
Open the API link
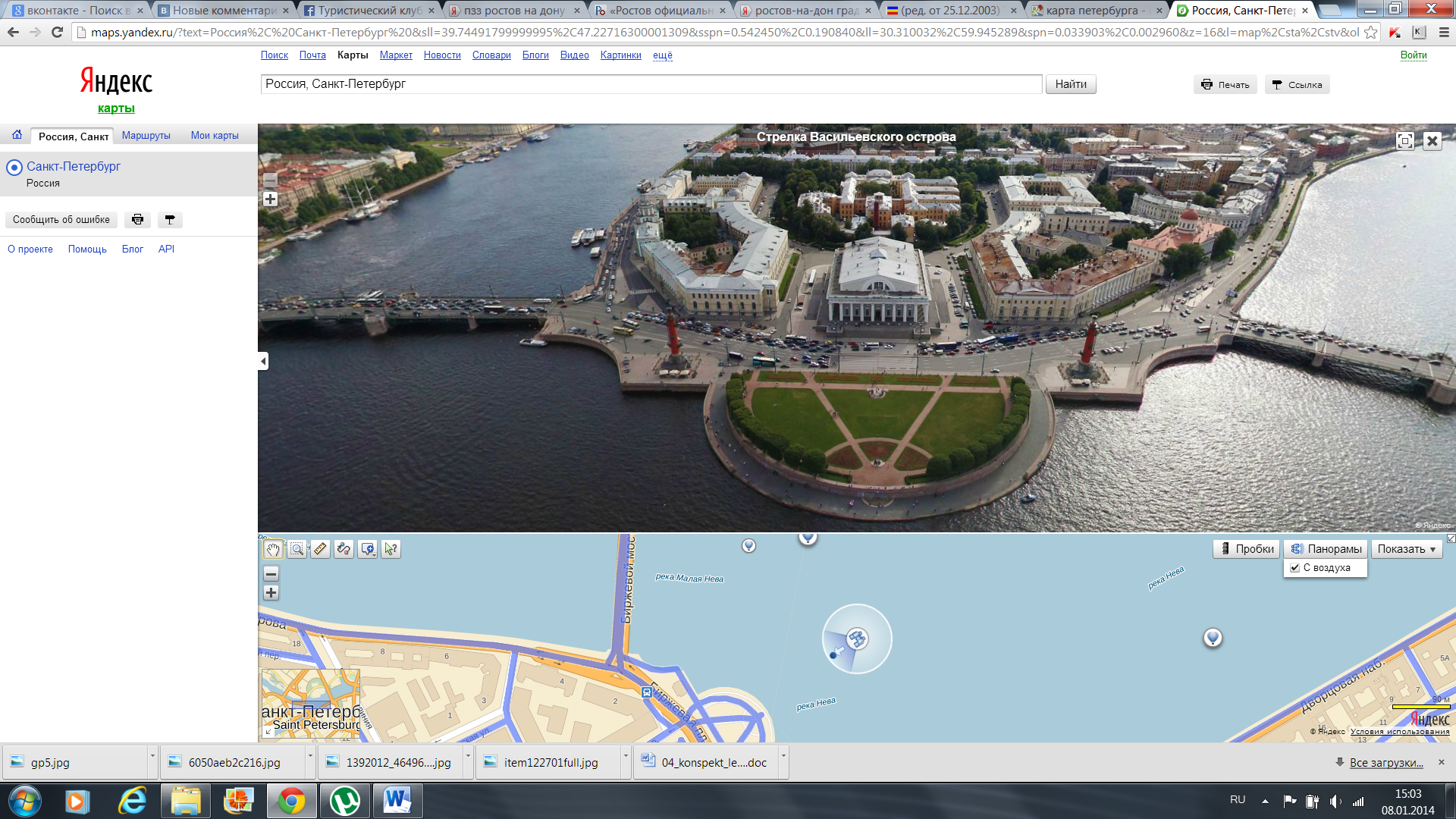pyautogui.click(x=166, y=249)
